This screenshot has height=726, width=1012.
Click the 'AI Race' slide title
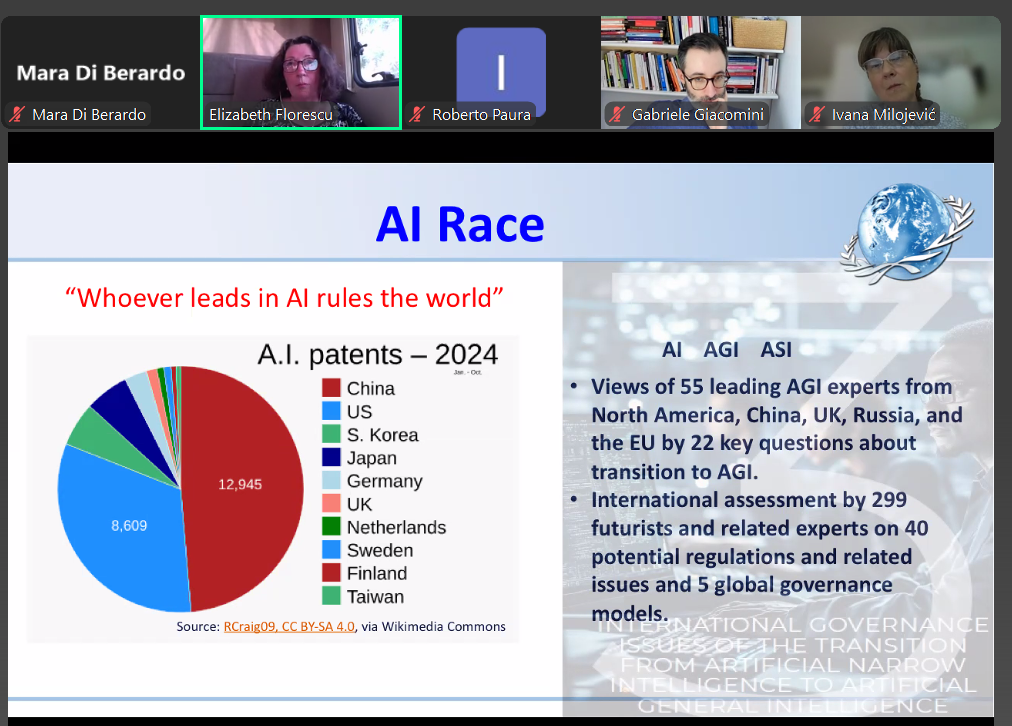tap(459, 224)
